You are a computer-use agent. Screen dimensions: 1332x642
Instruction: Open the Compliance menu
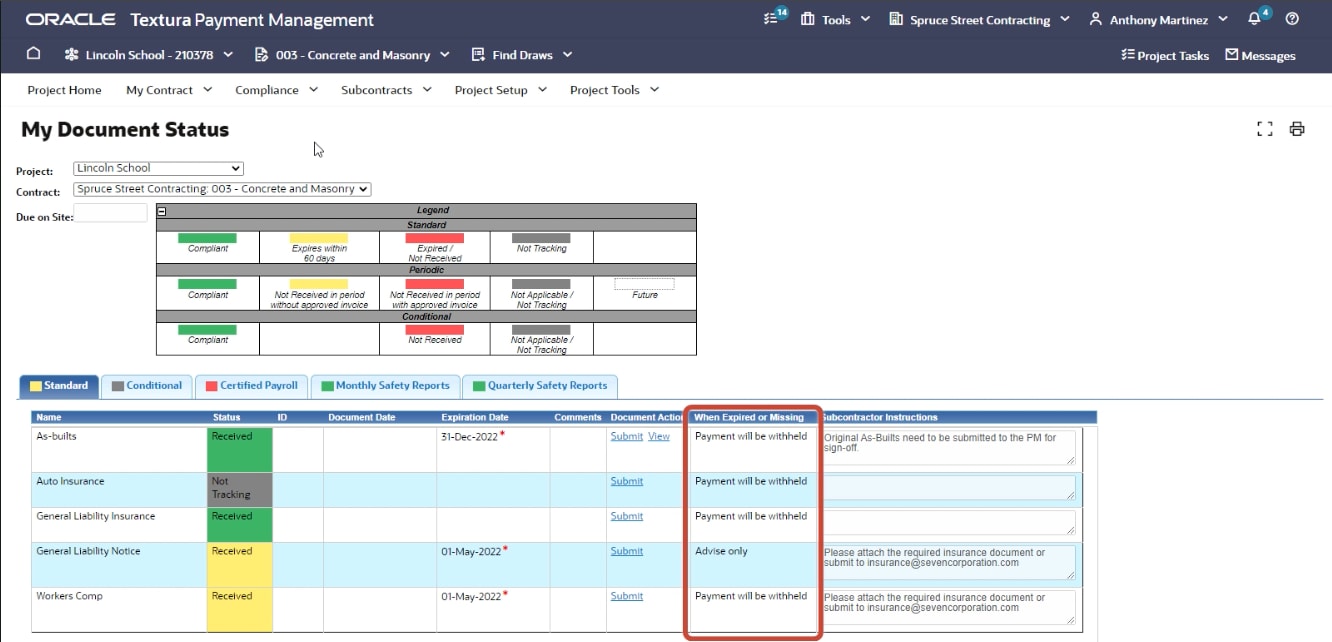276,90
